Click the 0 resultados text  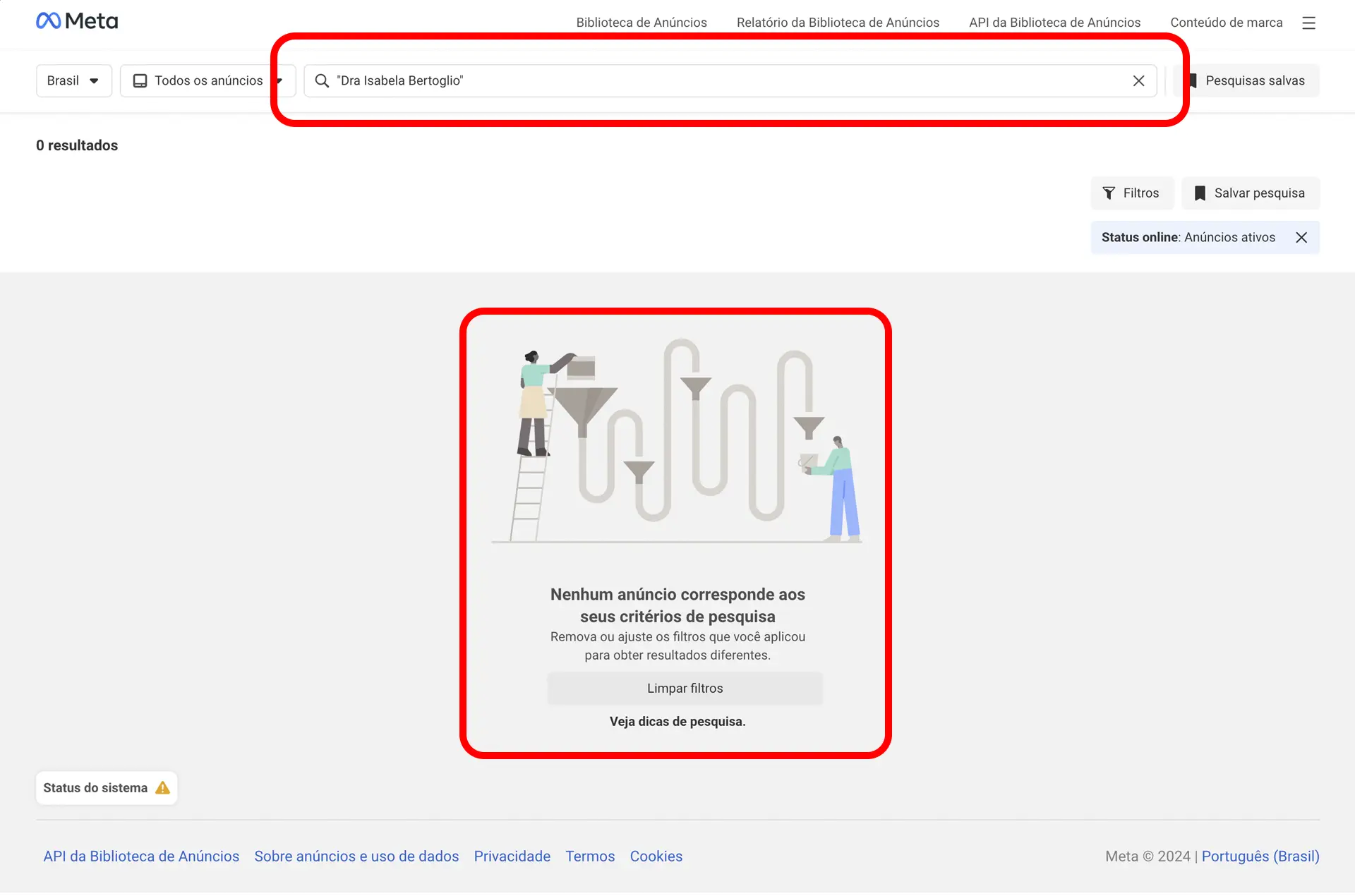77,145
